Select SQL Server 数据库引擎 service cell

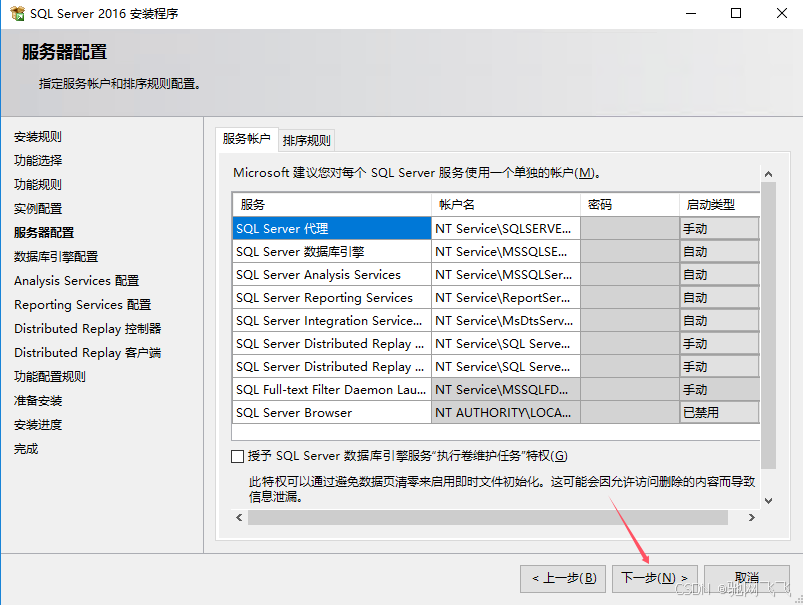pyautogui.click(x=332, y=252)
